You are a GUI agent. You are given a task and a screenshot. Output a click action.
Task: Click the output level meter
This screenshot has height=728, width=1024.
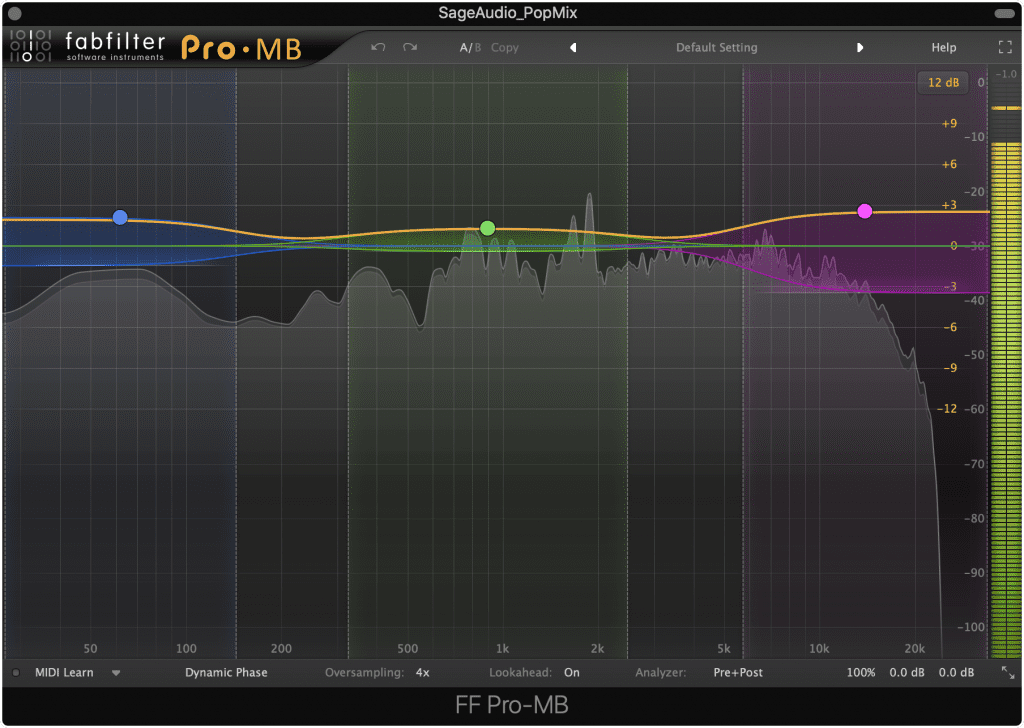[x=1006, y=379]
